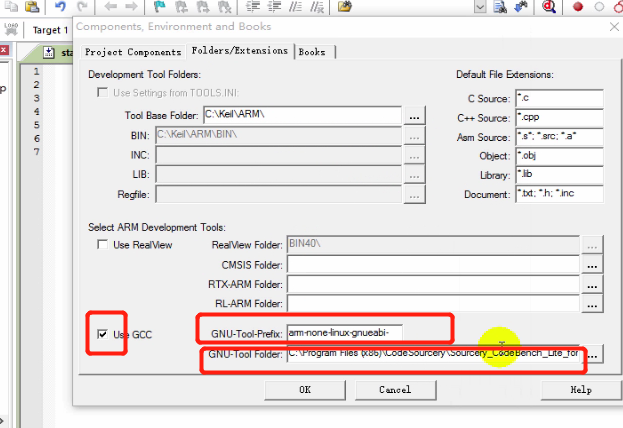This screenshot has width=623, height=428.
Task: Enable the Use RealView checkbox
Action: click(102, 245)
